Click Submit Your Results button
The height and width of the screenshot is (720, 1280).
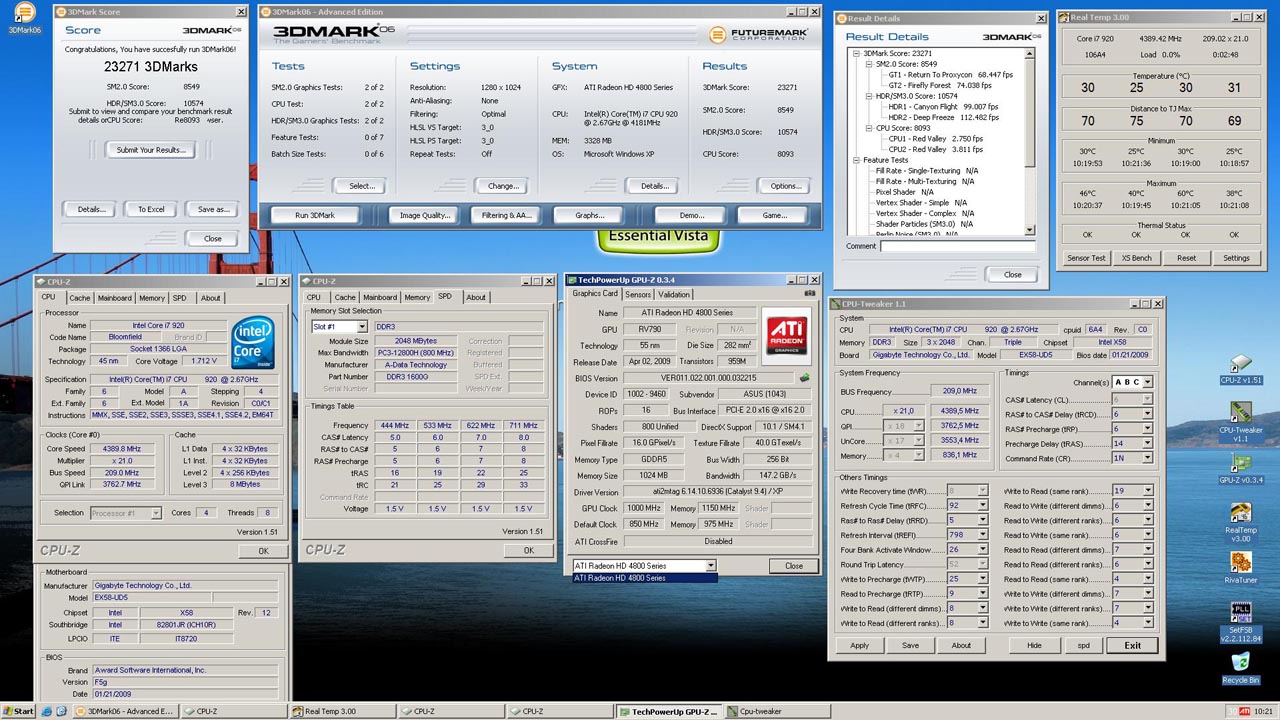(151, 150)
